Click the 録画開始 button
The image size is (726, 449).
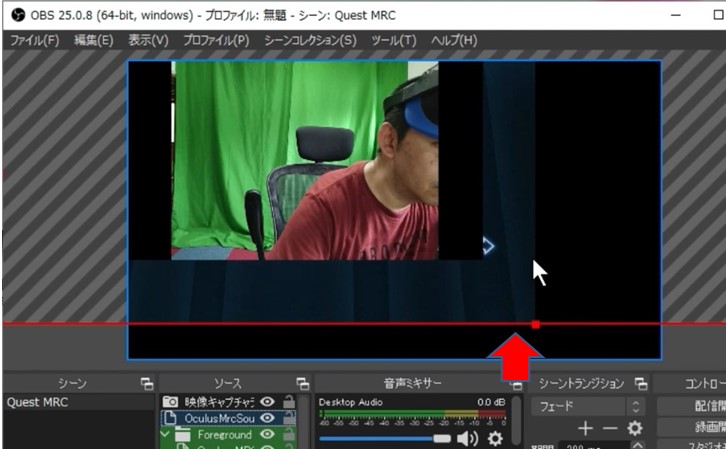point(692,426)
